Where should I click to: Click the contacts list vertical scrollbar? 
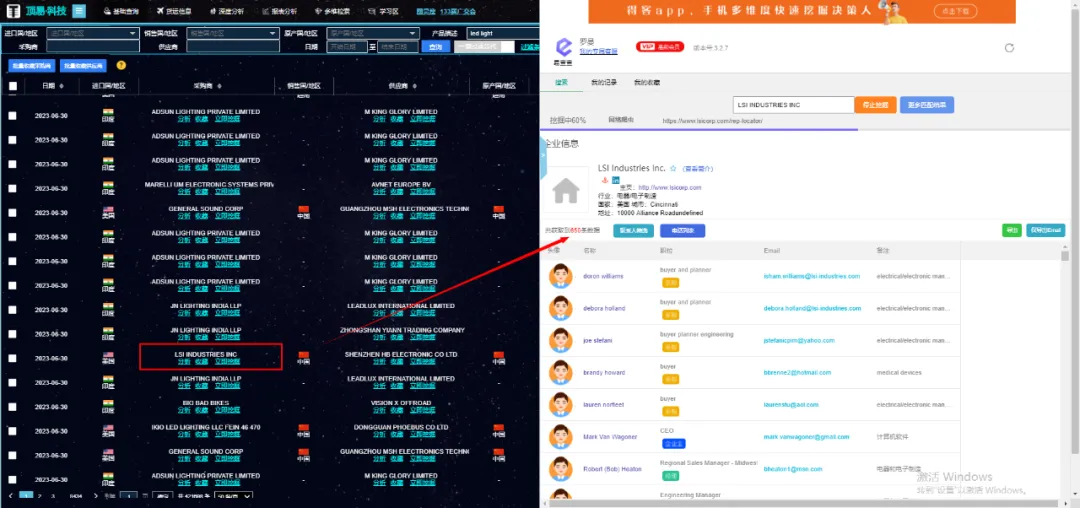point(1065,256)
